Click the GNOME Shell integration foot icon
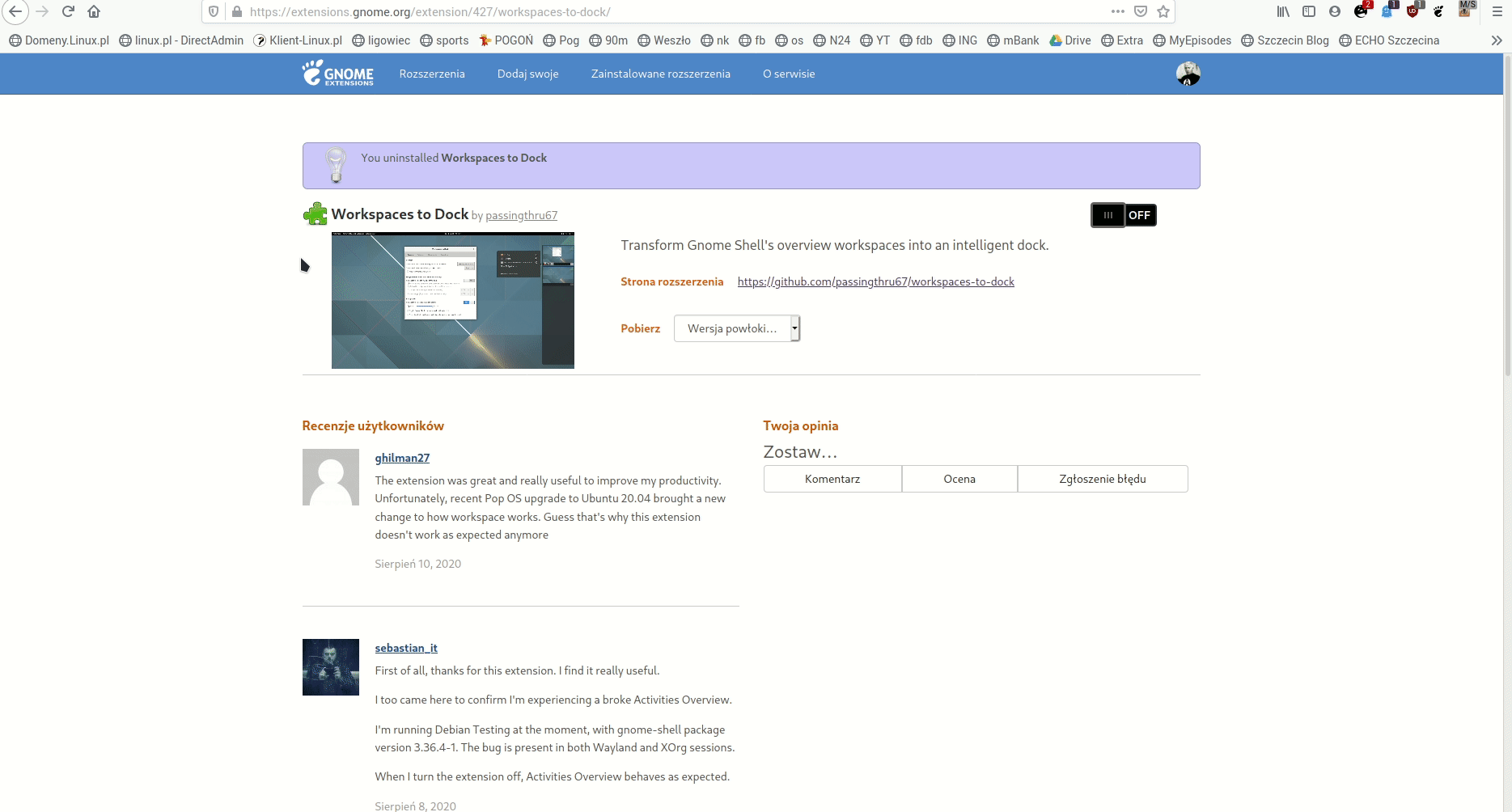This screenshot has width=1512, height=812. [1438, 11]
